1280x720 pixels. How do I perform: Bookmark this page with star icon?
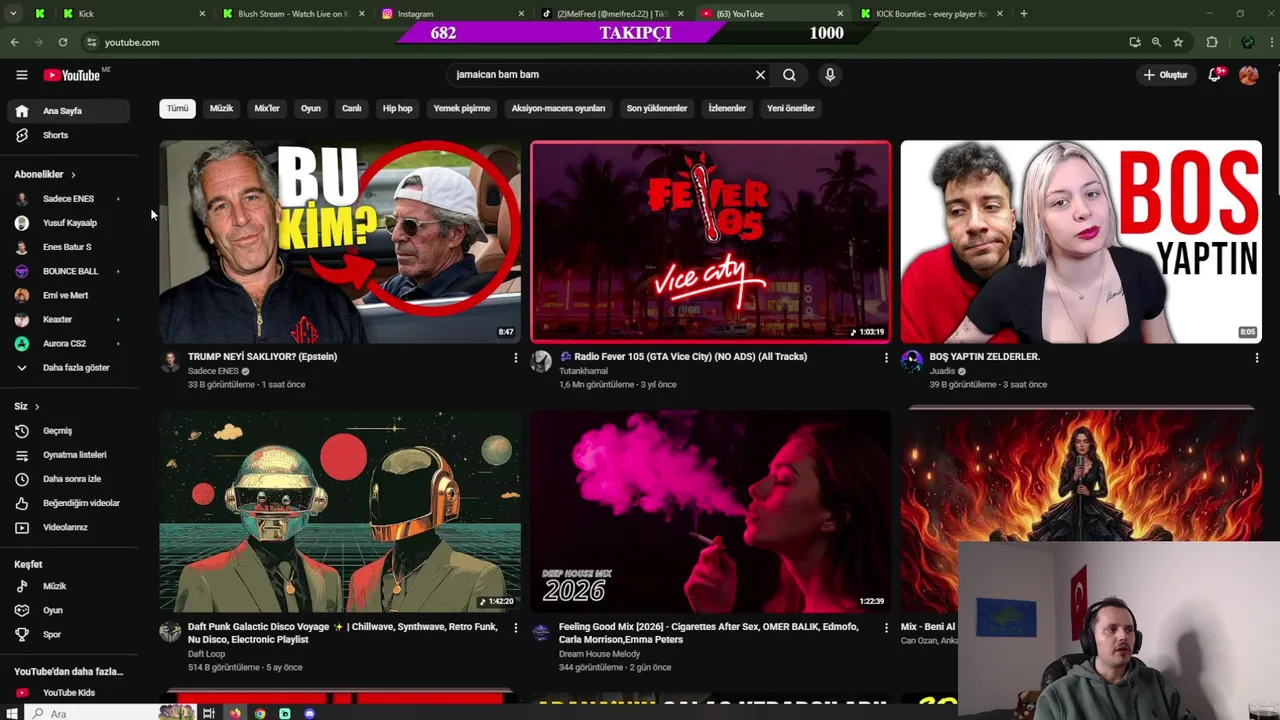pyautogui.click(x=1178, y=42)
